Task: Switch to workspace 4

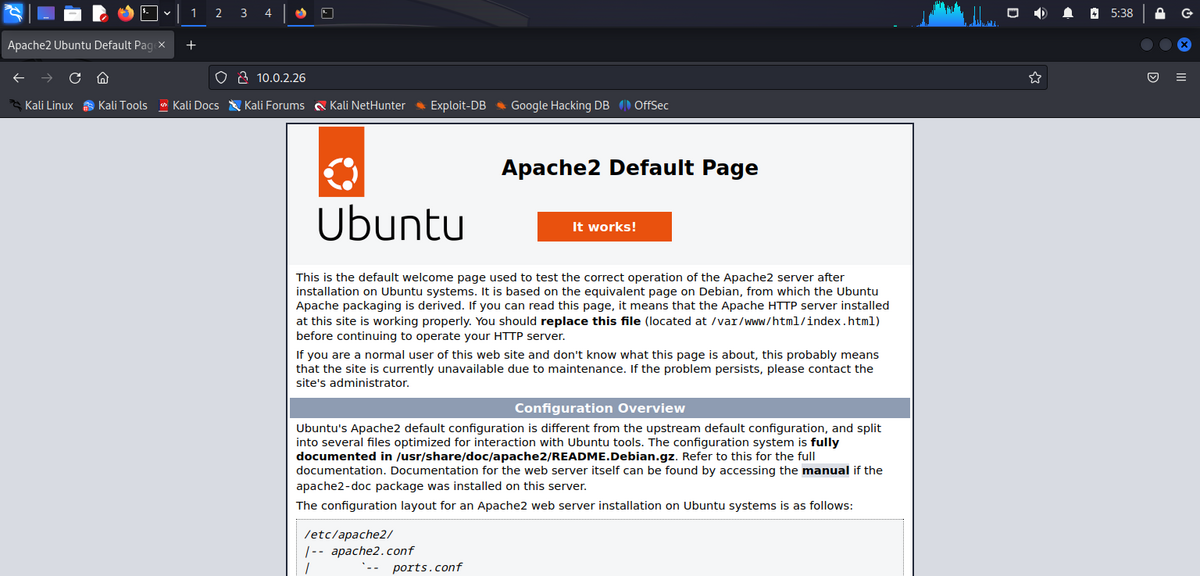Action: (x=268, y=13)
